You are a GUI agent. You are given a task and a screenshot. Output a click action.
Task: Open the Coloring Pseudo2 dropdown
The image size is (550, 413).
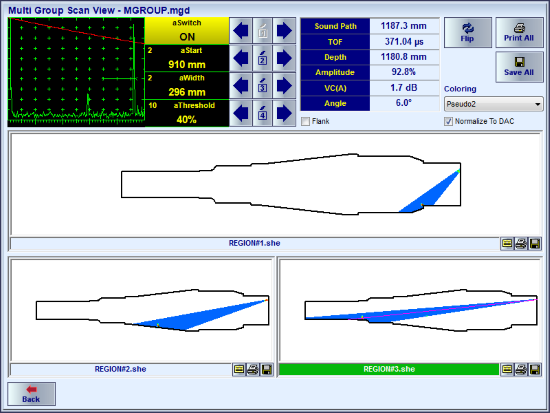tap(494, 104)
